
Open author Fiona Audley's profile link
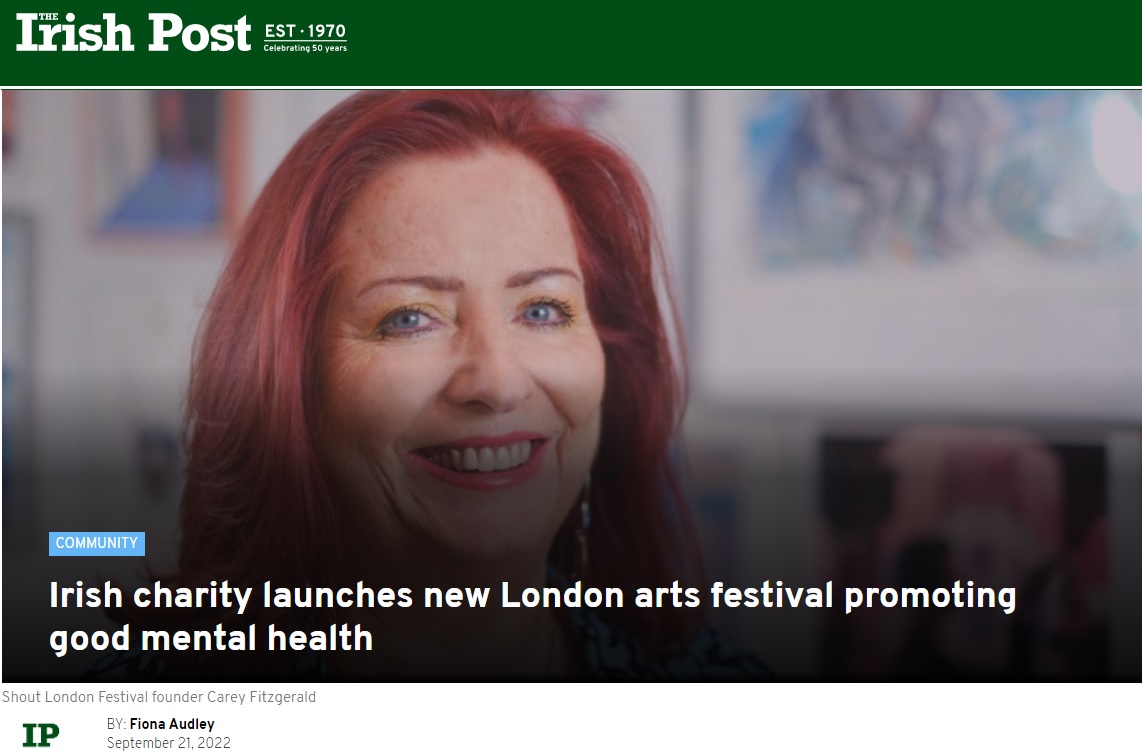172,724
